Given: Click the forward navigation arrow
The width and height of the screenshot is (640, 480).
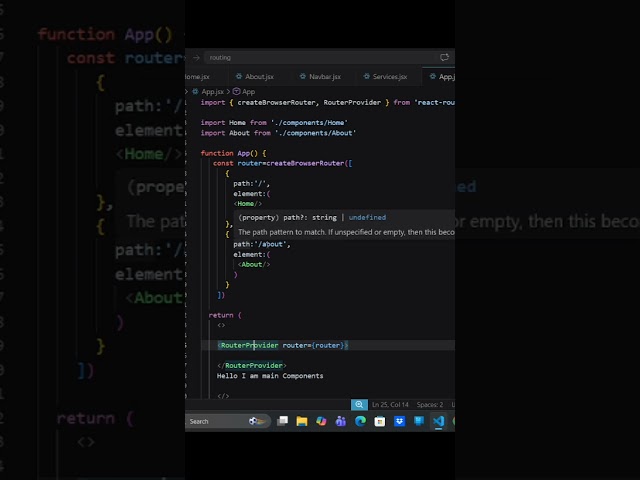Looking at the screenshot, I should (196, 58).
